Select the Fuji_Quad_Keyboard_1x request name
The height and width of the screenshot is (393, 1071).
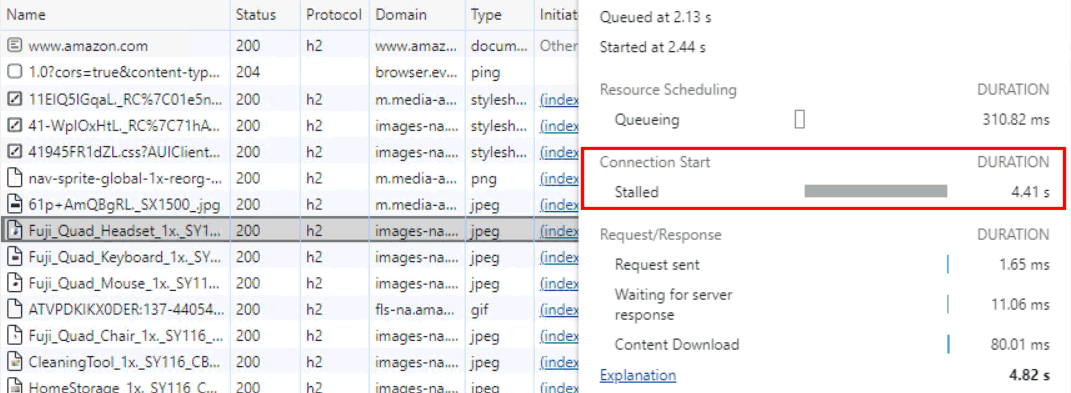coord(124,258)
